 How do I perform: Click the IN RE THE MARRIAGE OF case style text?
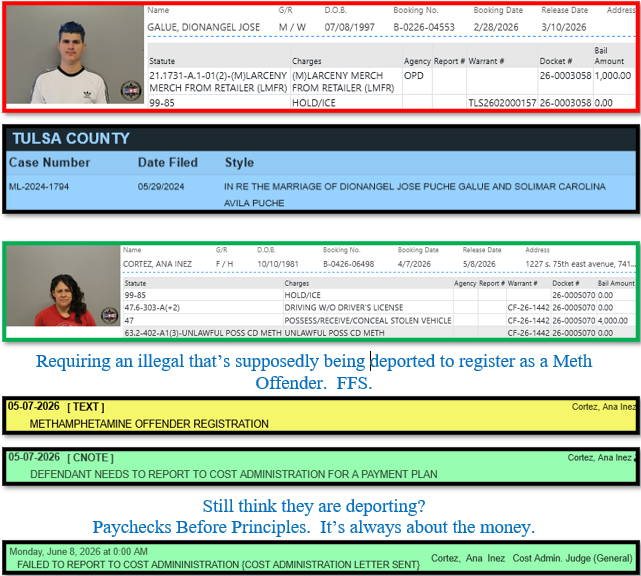click(415, 195)
